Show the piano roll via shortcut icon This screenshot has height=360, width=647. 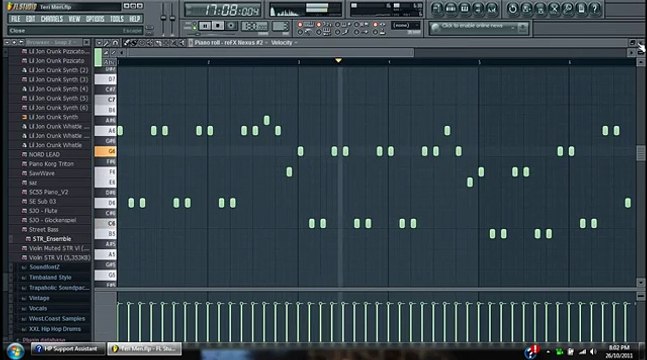pos(465,9)
